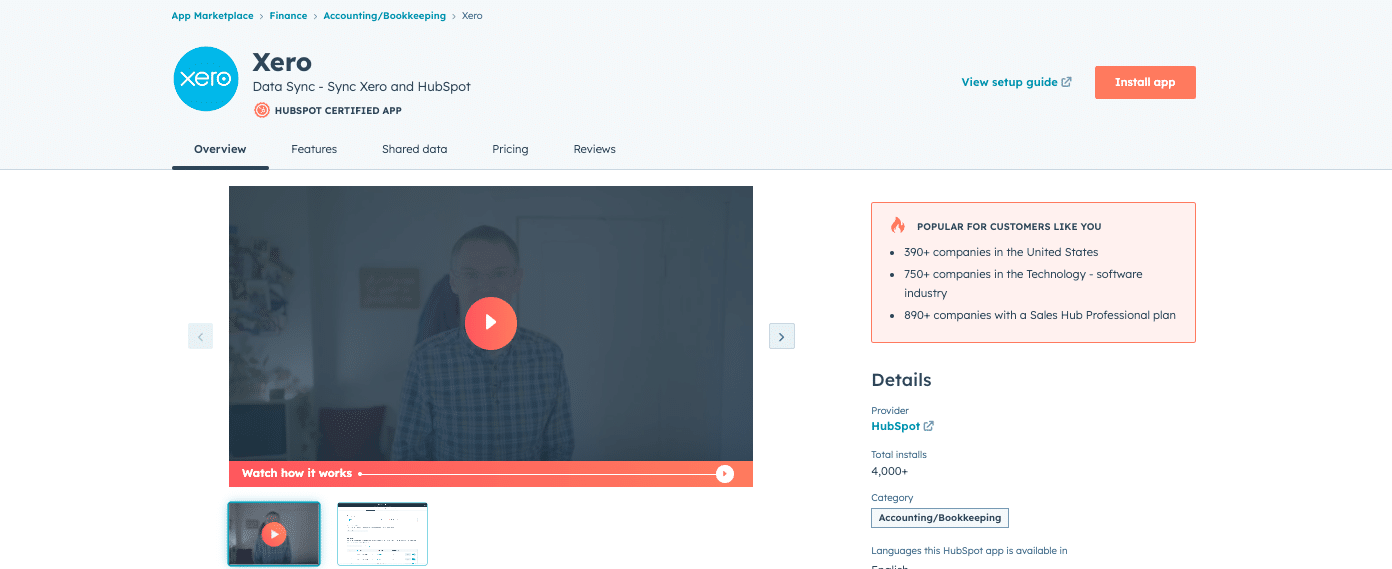The image size is (1392, 569).
Task: Click the small play circle on the Watch how it works bar
Action: pos(725,474)
